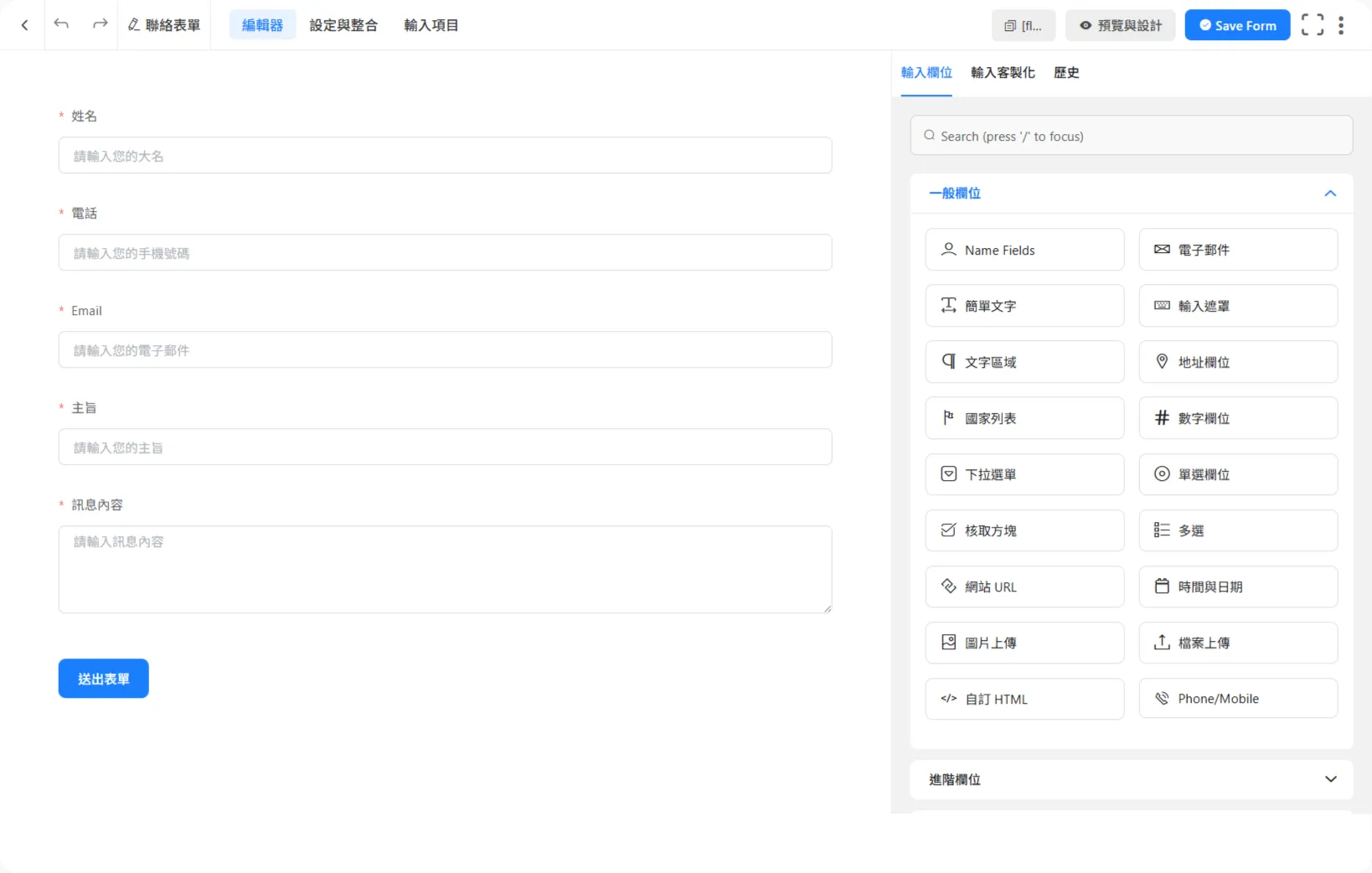
Task: Open the 設定與整合 tab
Action: (343, 25)
